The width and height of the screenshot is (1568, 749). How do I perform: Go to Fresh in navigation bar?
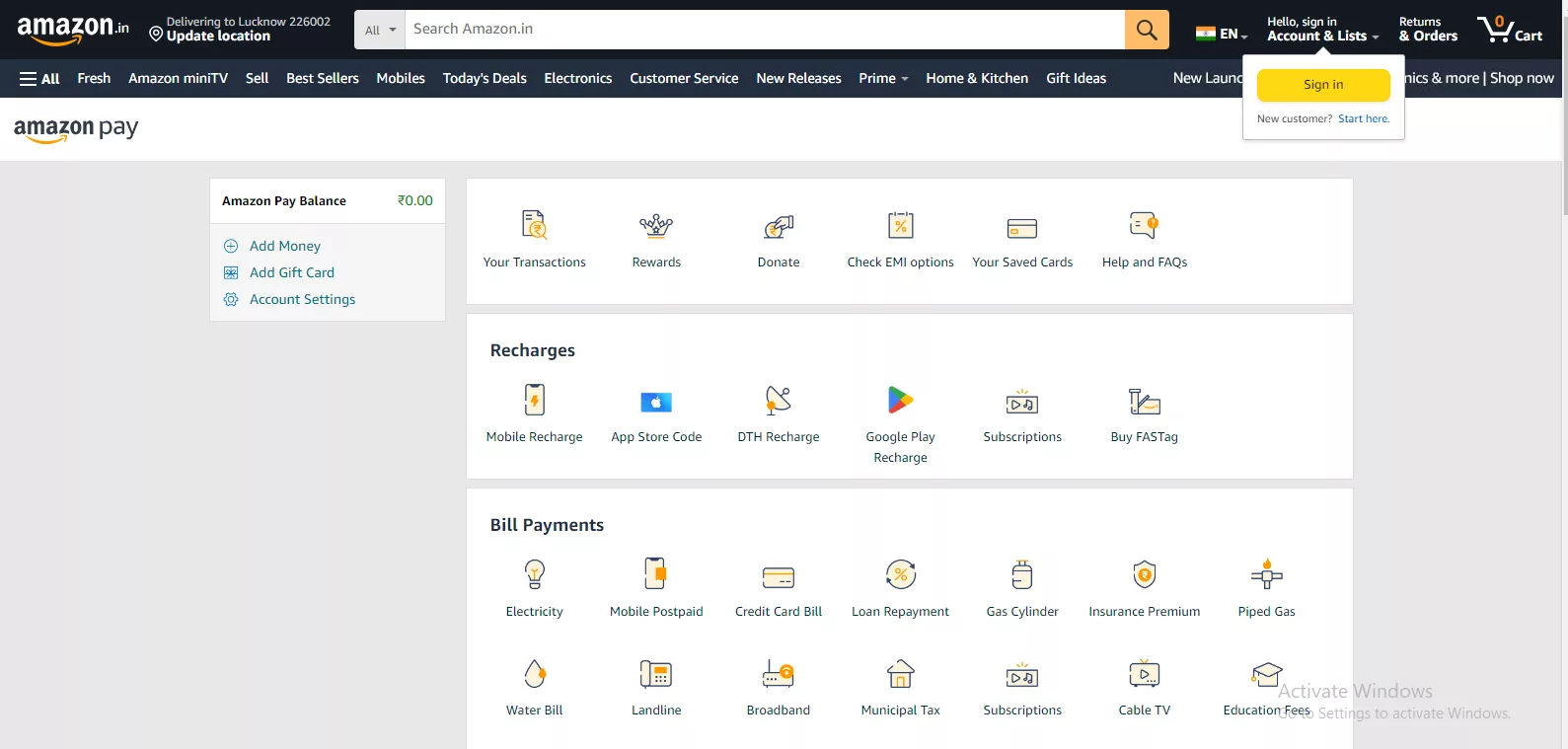(94, 78)
